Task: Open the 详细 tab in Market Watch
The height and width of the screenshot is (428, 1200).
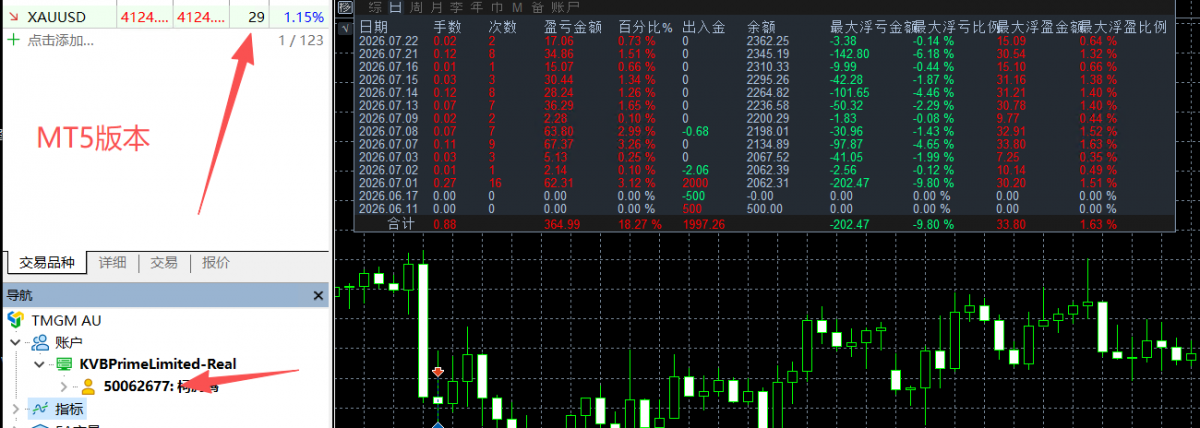Action: click(x=112, y=263)
